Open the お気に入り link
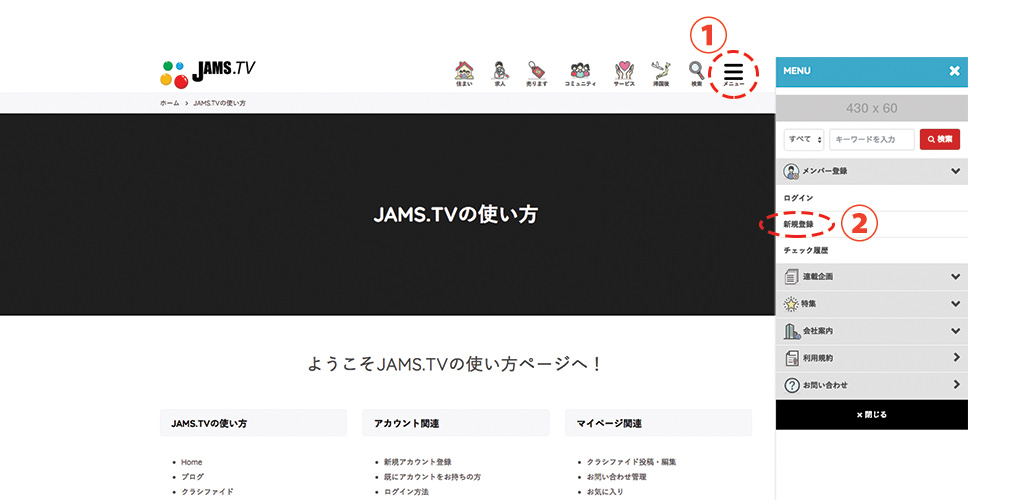This screenshot has width=1024, height=500. tap(605, 492)
